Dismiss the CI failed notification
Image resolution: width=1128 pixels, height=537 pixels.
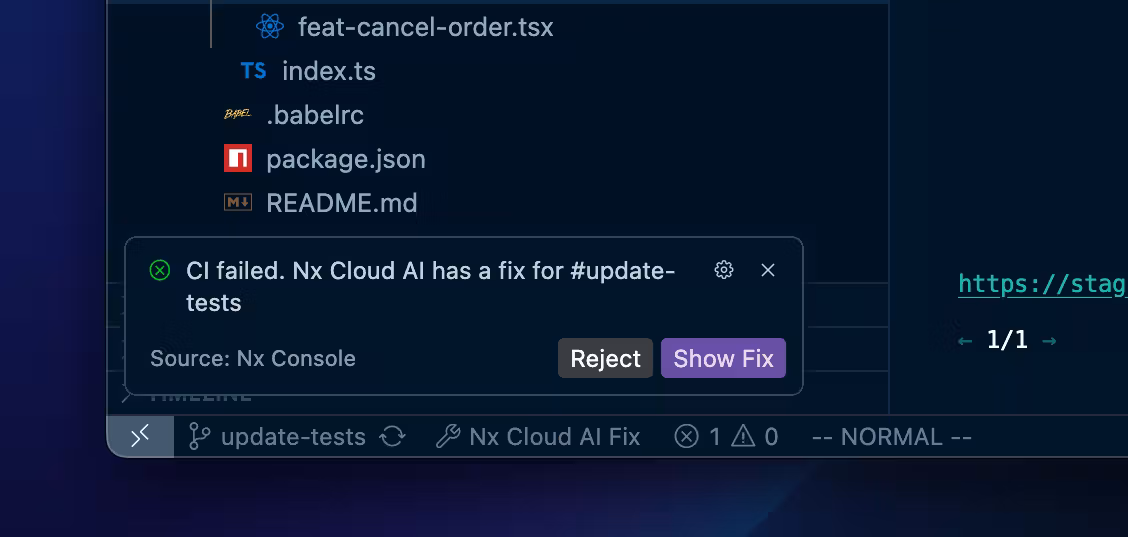tap(768, 270)
